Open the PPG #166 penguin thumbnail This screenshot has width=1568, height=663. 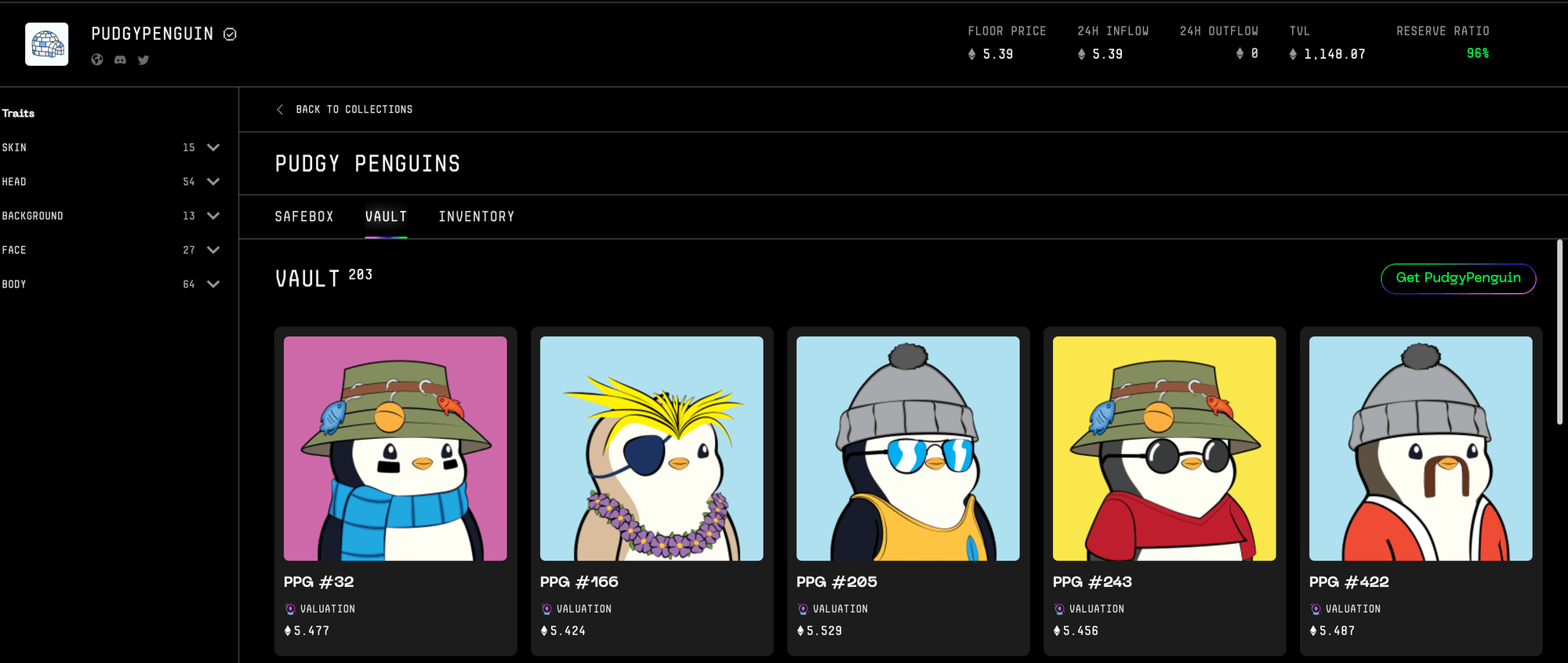point(652,448)
